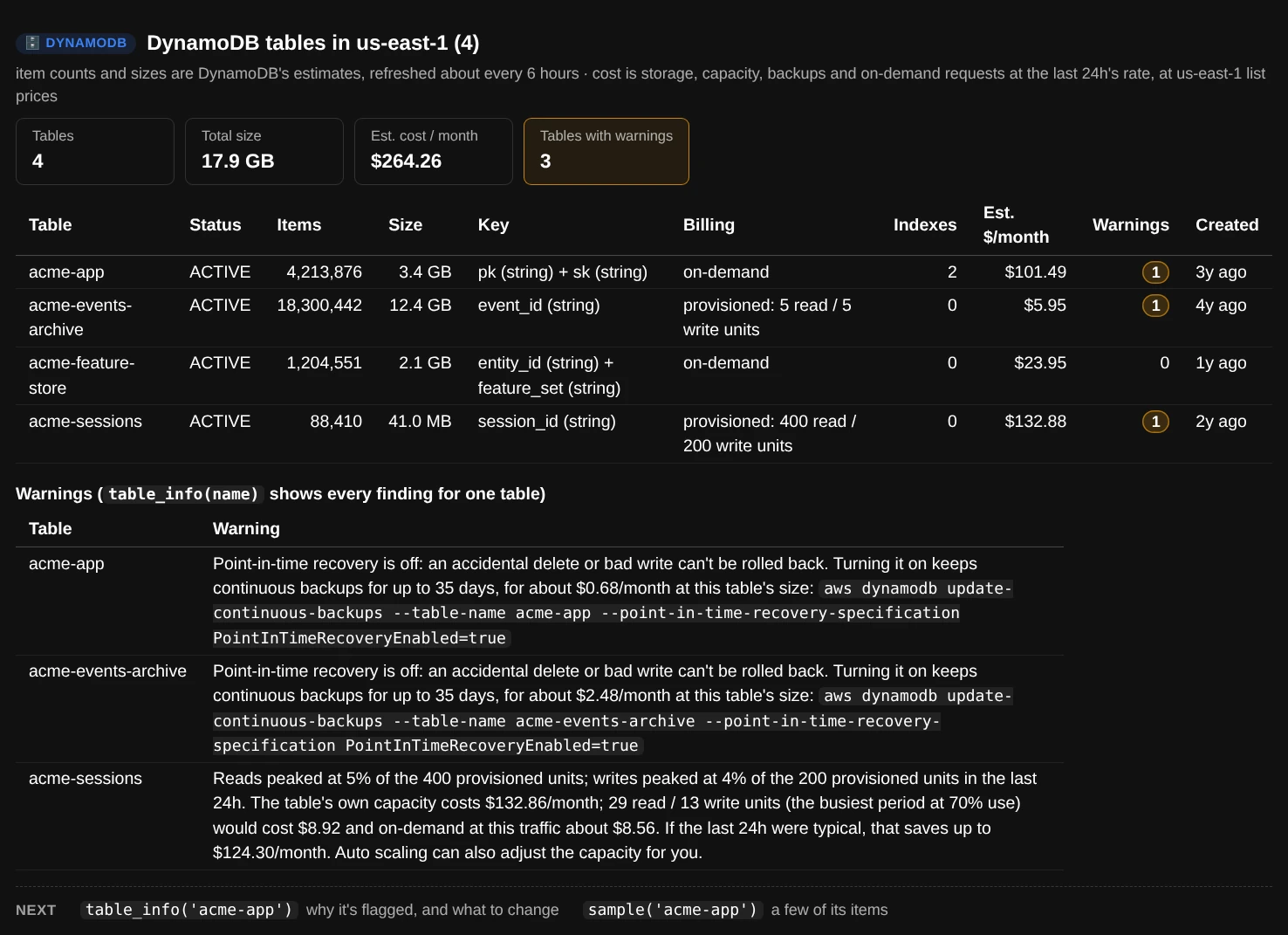The height and width of the screenshot is (935, 1288).
Task: Click 'provisioned: 400 read / 200 write units'
Action: [x=770, y=434]
